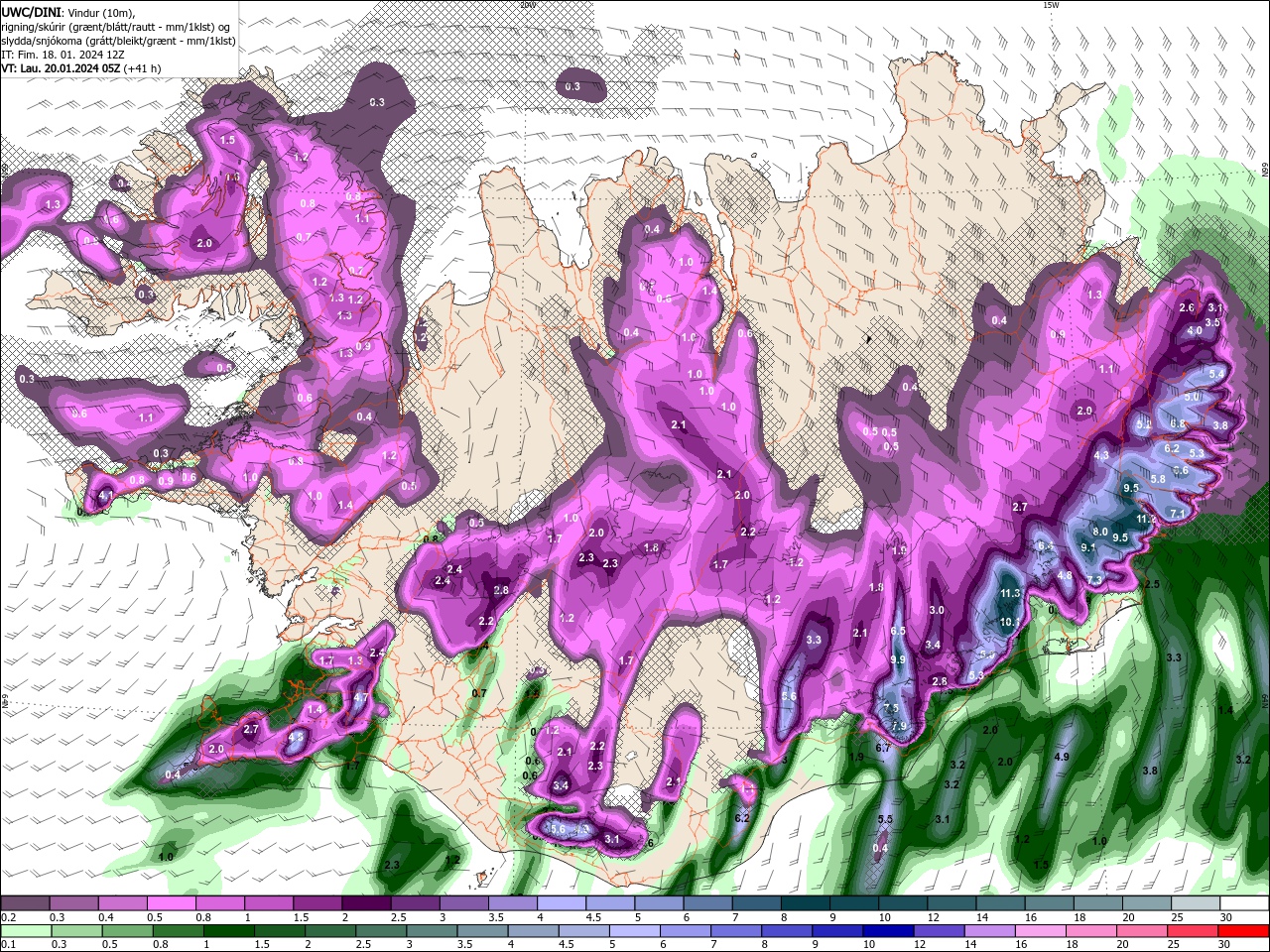The height and width of the screenshot is (952, 1270).
Task: Select the 4.8 value on the map
Action: tap(1065, 575)
